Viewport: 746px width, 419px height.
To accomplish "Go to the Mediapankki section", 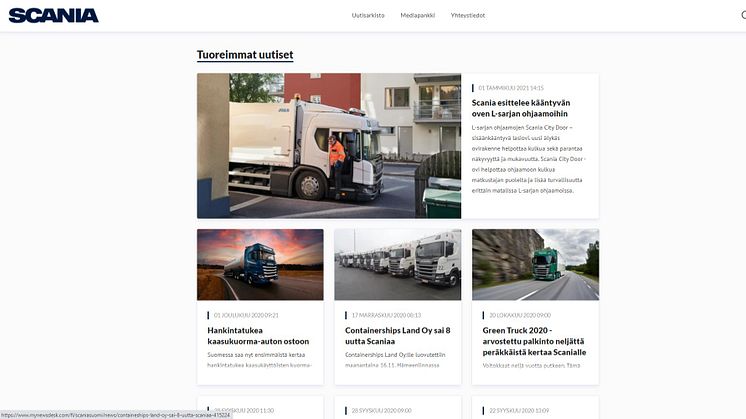I will pyautogui.click(x=417, y=15).
